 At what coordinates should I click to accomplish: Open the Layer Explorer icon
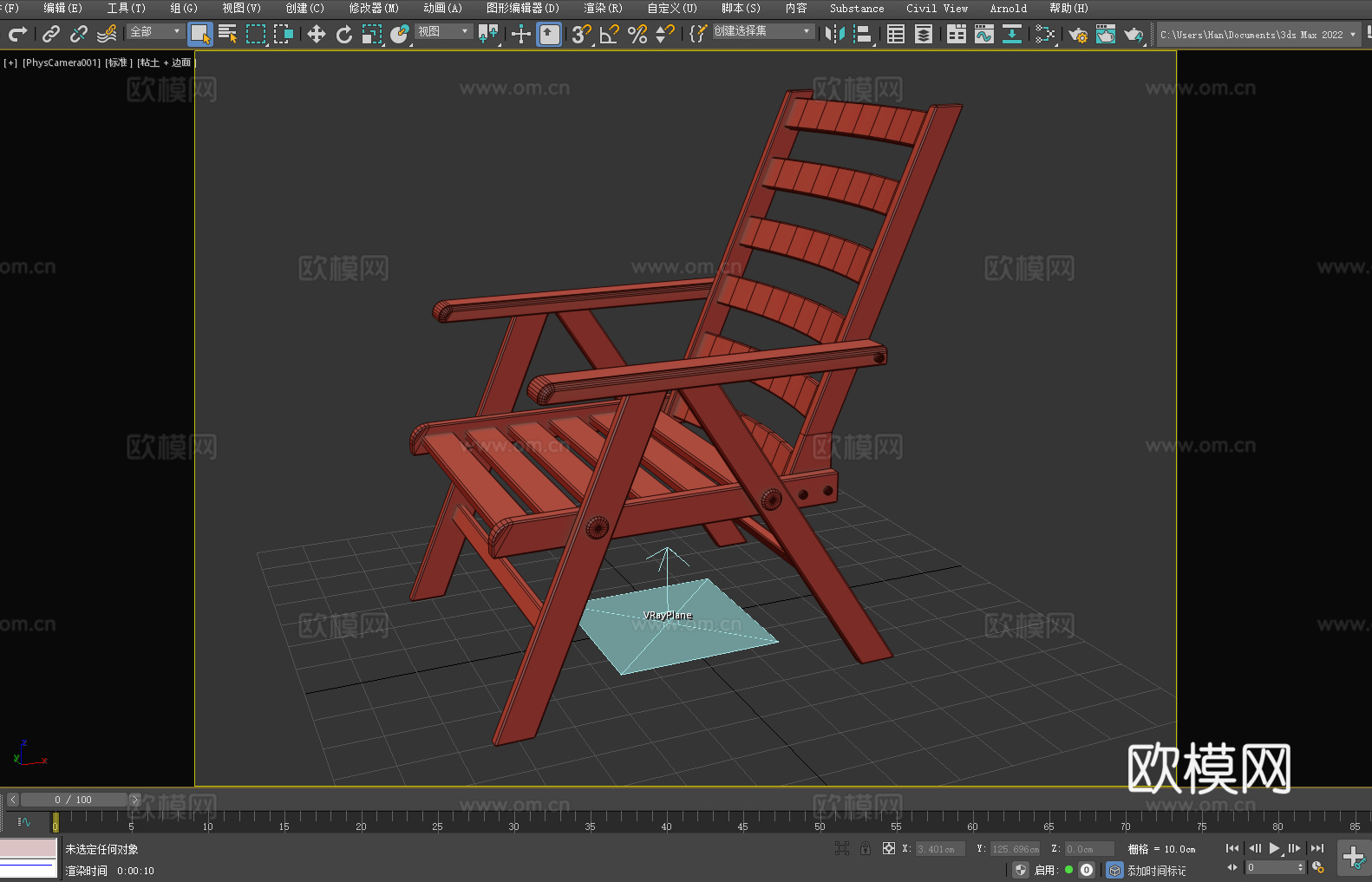[x=924, y=34]
